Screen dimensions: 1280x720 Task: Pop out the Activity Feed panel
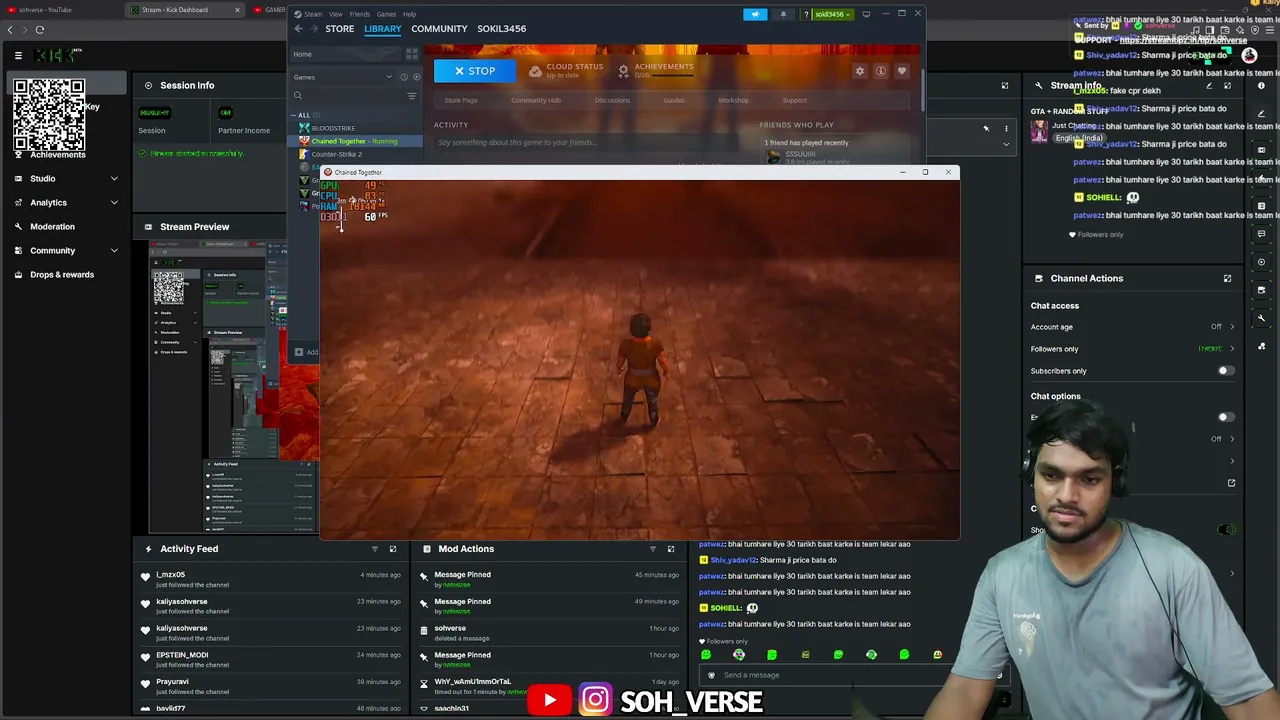(x=393, y=549)
